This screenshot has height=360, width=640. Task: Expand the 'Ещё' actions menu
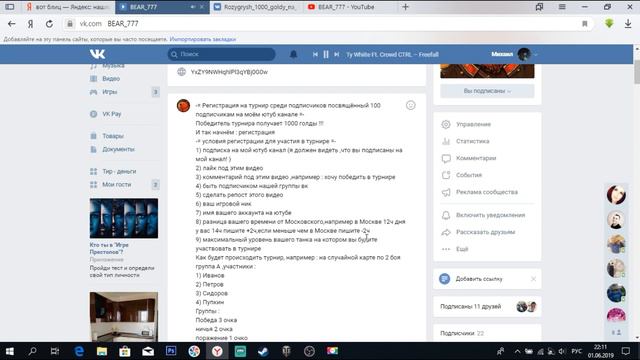(462, 249)
